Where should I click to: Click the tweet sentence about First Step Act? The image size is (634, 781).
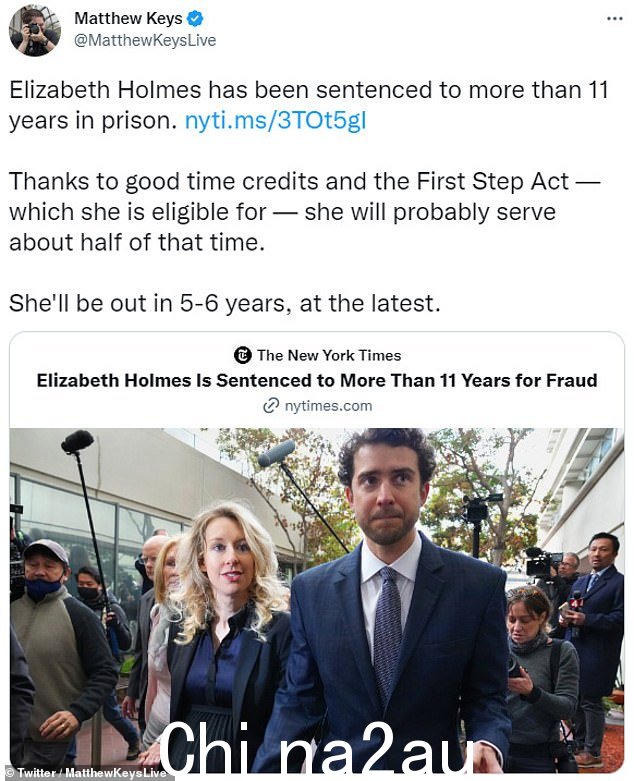304,212
